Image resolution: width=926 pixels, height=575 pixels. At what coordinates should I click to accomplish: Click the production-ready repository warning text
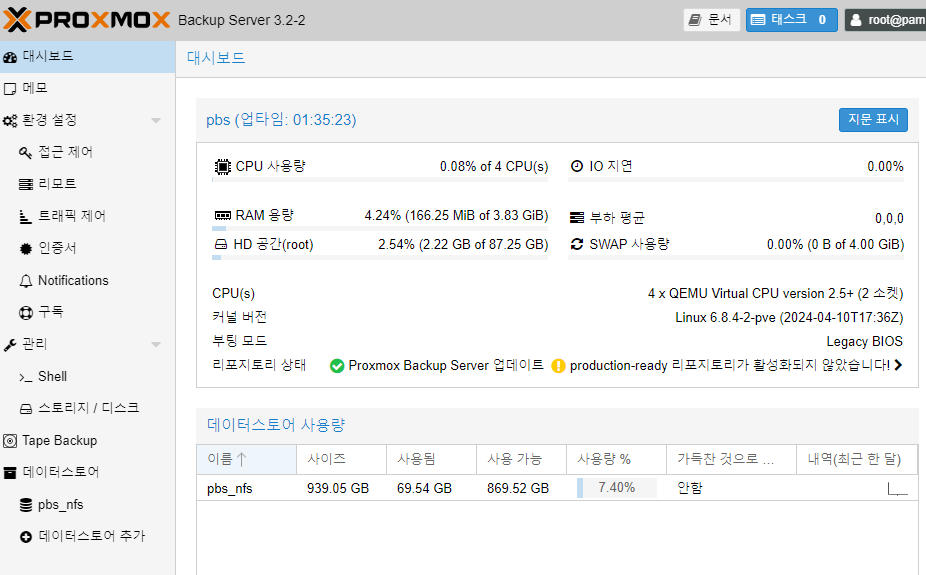(x=729, y=365)
